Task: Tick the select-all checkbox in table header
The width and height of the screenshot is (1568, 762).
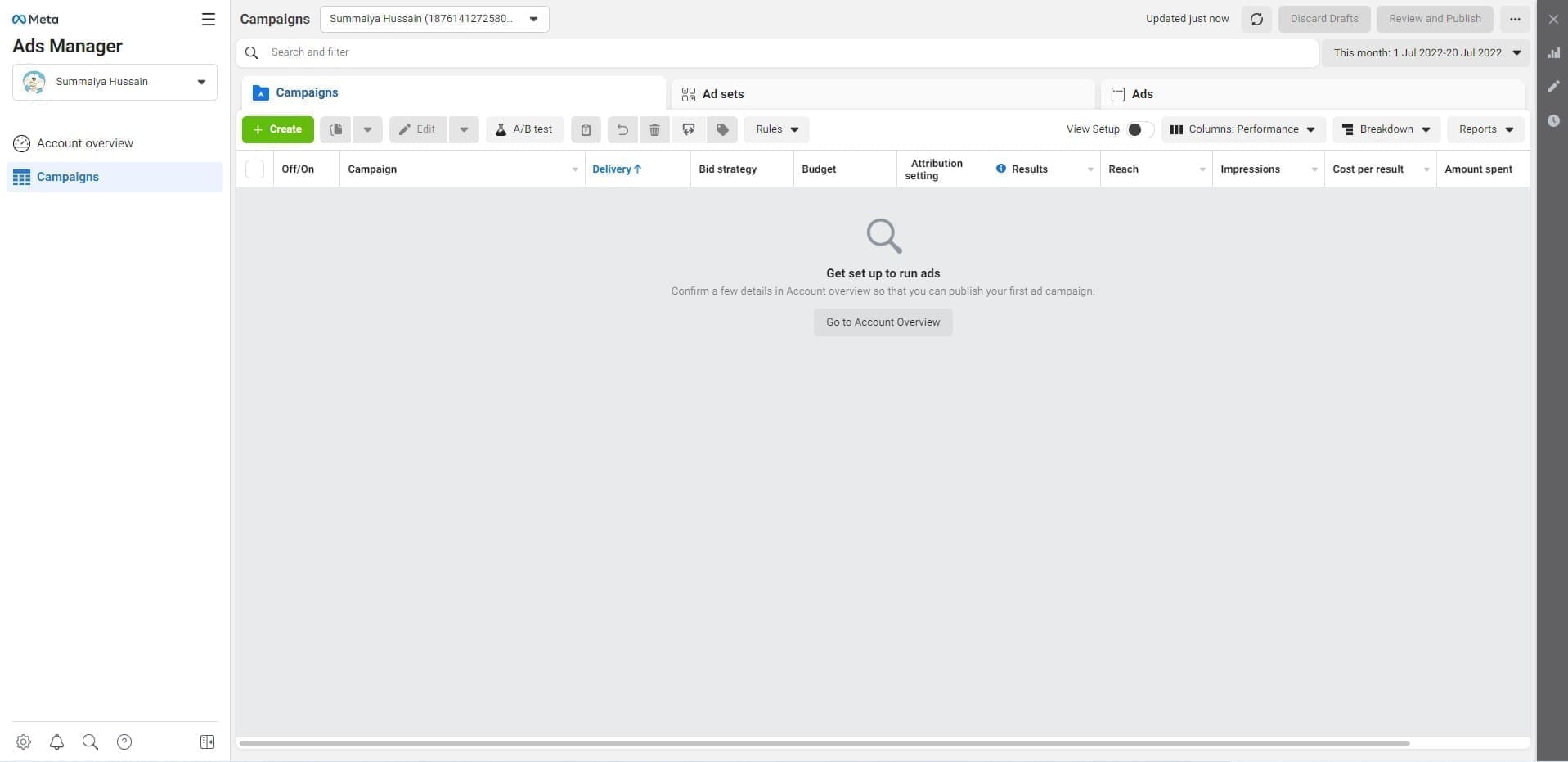Action: point(255,169)
